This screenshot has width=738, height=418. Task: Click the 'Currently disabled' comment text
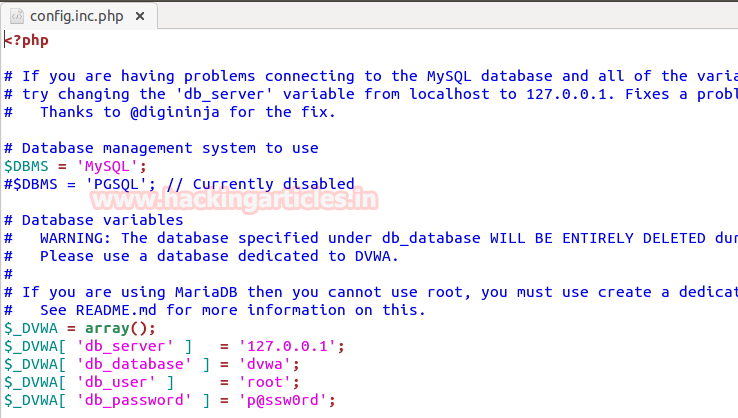click(x=273, y=184)
